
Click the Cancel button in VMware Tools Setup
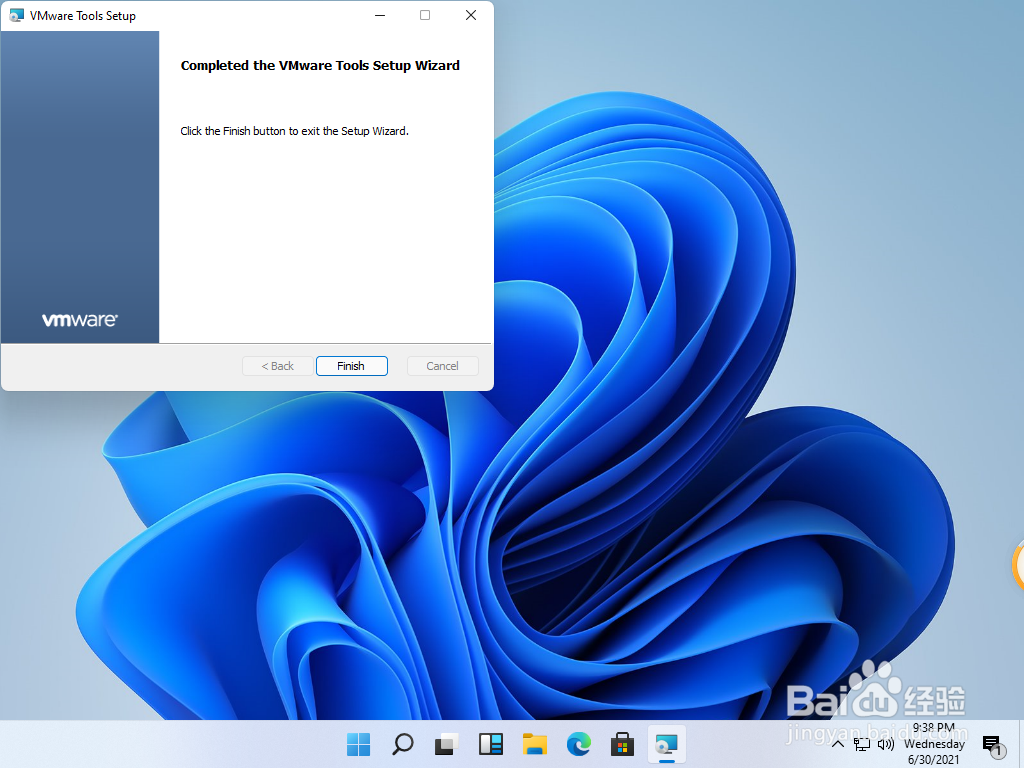coord(442,366)
